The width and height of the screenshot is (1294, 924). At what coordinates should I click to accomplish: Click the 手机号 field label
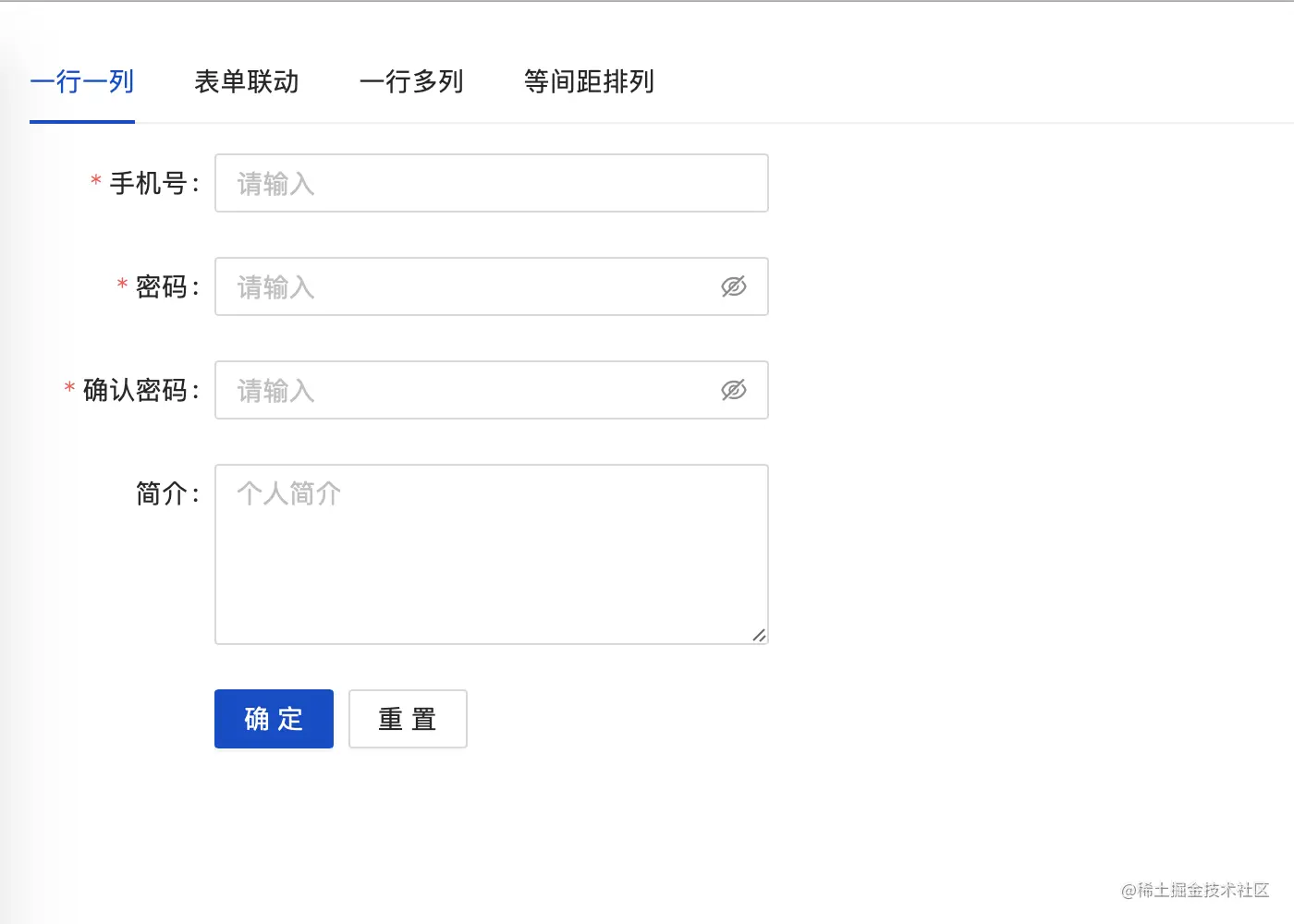point(153,183)
